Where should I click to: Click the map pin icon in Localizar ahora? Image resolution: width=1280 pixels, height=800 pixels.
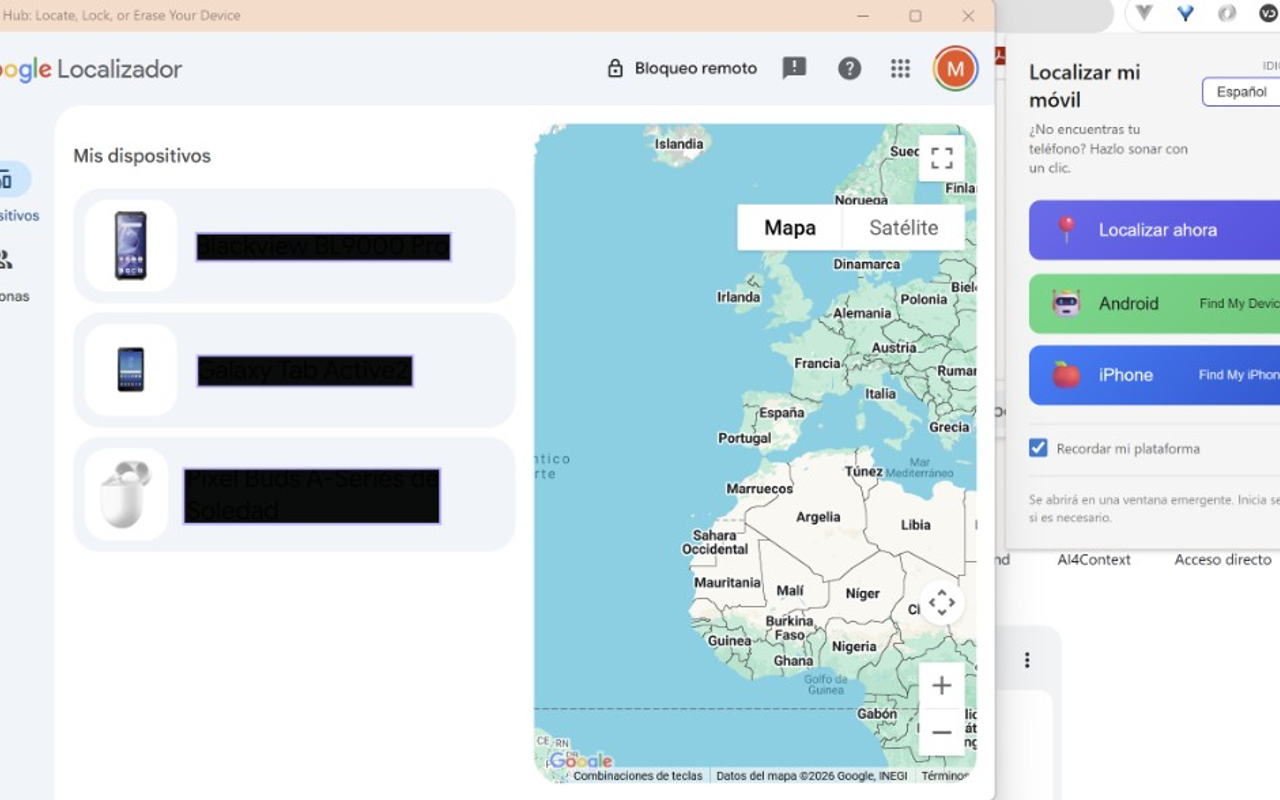click(1066, 229)
